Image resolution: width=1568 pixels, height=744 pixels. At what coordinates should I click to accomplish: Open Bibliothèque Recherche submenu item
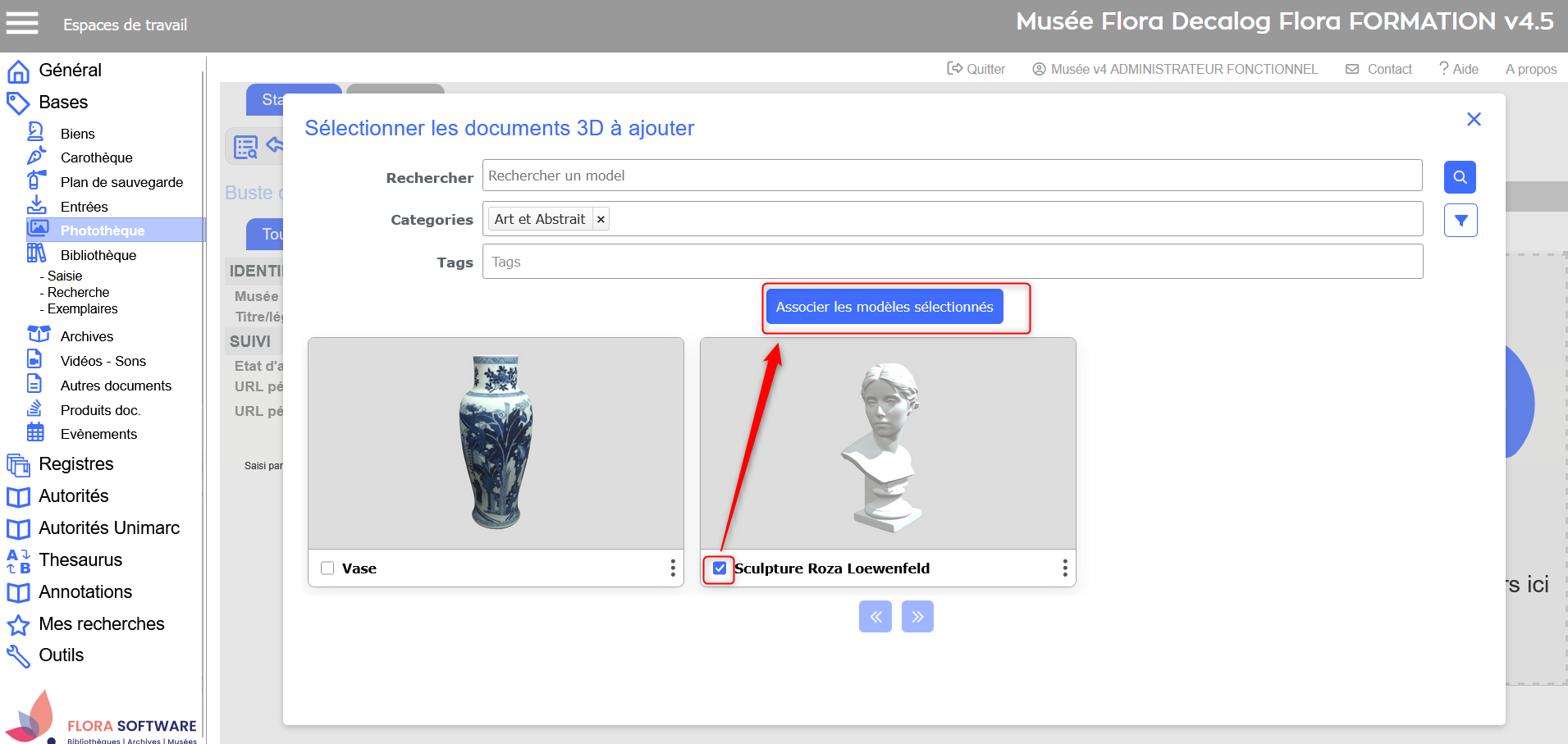pyautogui.click(x=78, y=293)
